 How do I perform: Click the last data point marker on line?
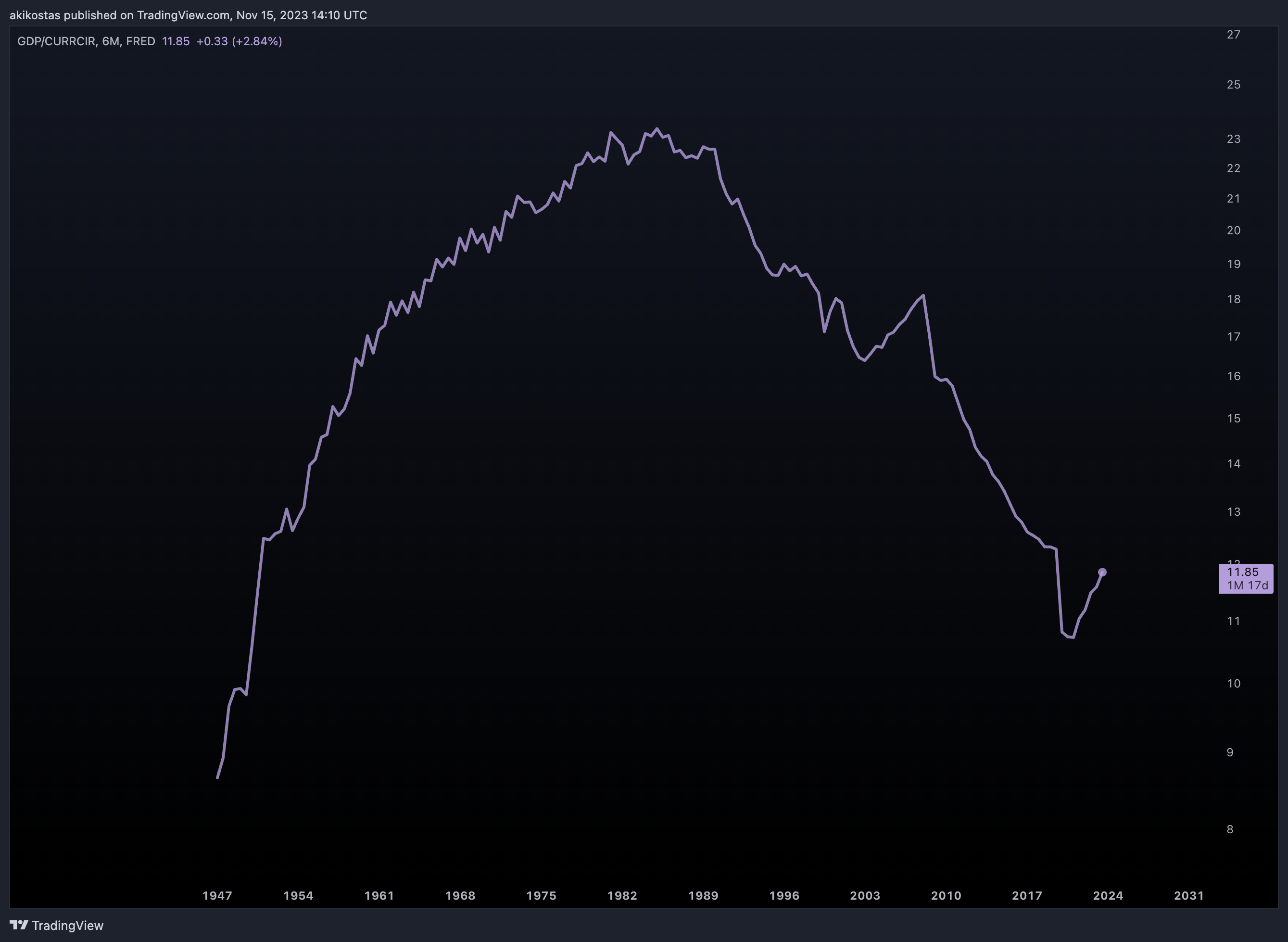tap(1102, 572)
